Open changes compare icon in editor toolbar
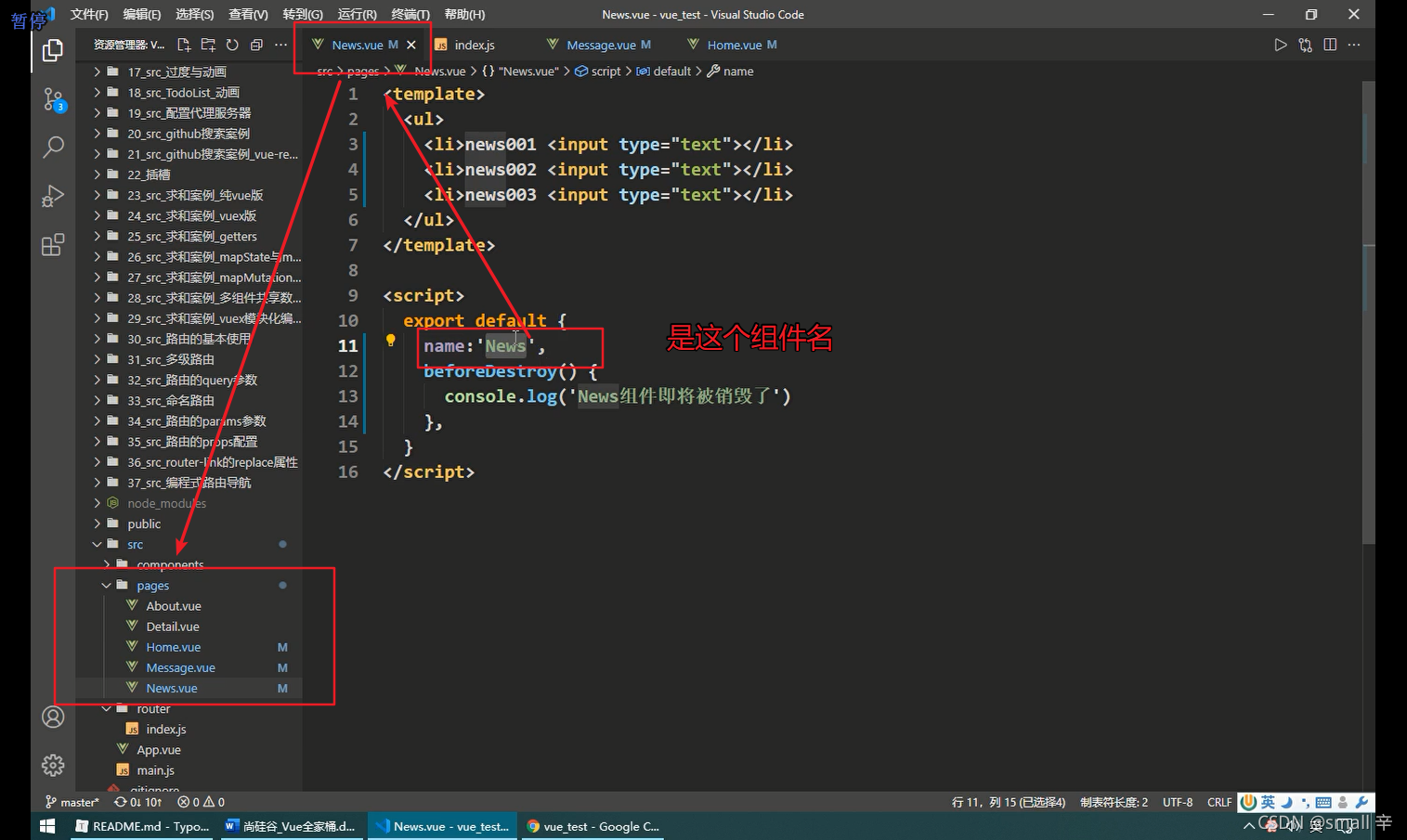This screenshot has height=840, width=1407. [x=1305, y=45]
